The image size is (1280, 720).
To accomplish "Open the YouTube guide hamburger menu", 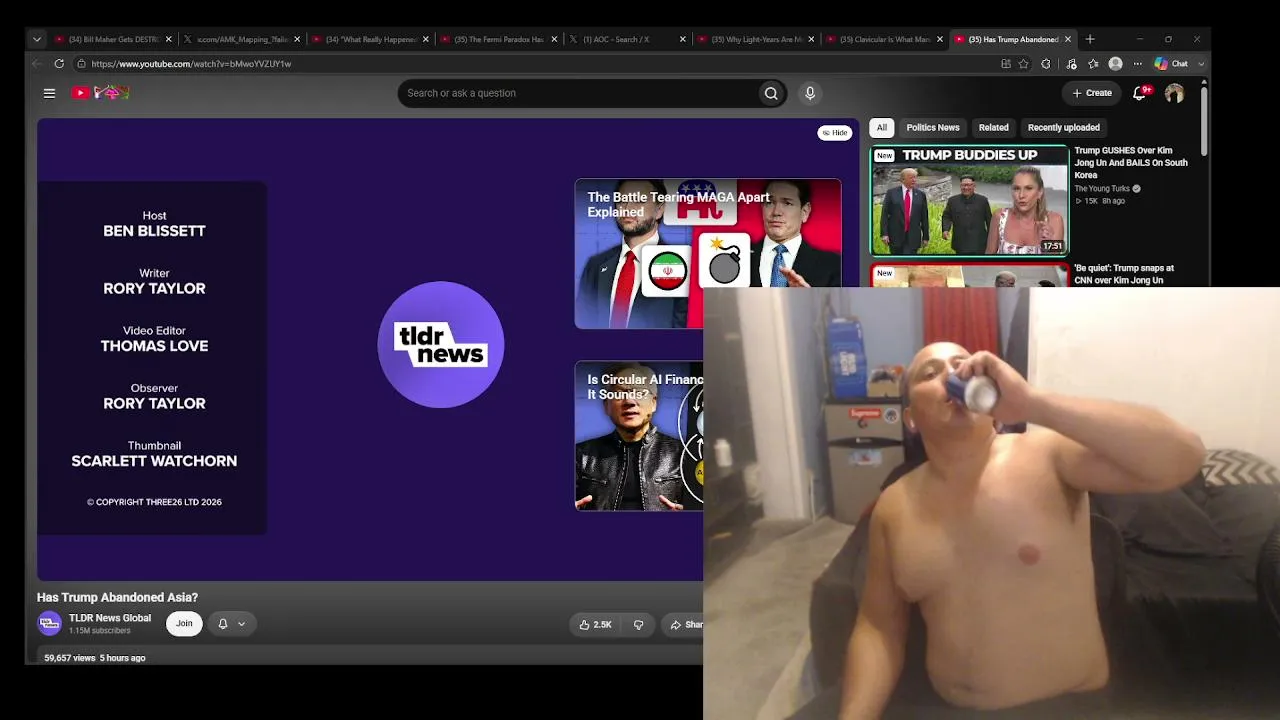I will point(49,93).
